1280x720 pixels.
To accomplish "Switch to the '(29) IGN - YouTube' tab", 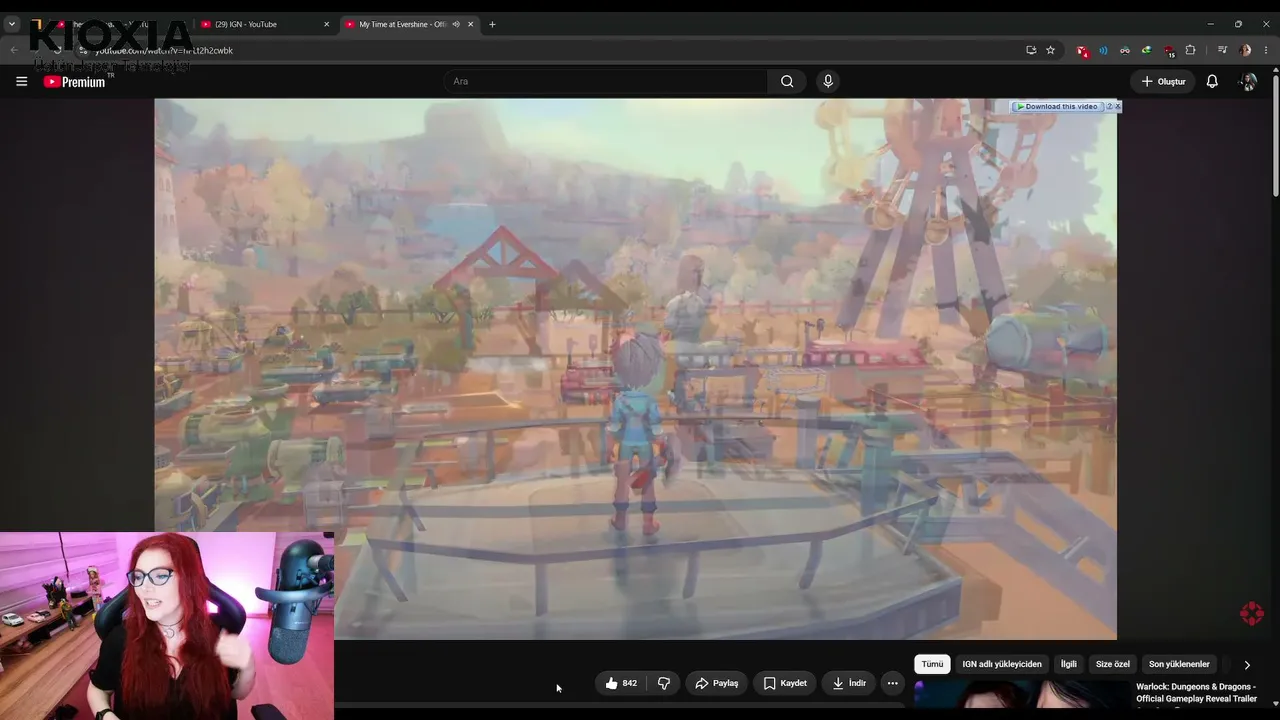I will 264,24.
